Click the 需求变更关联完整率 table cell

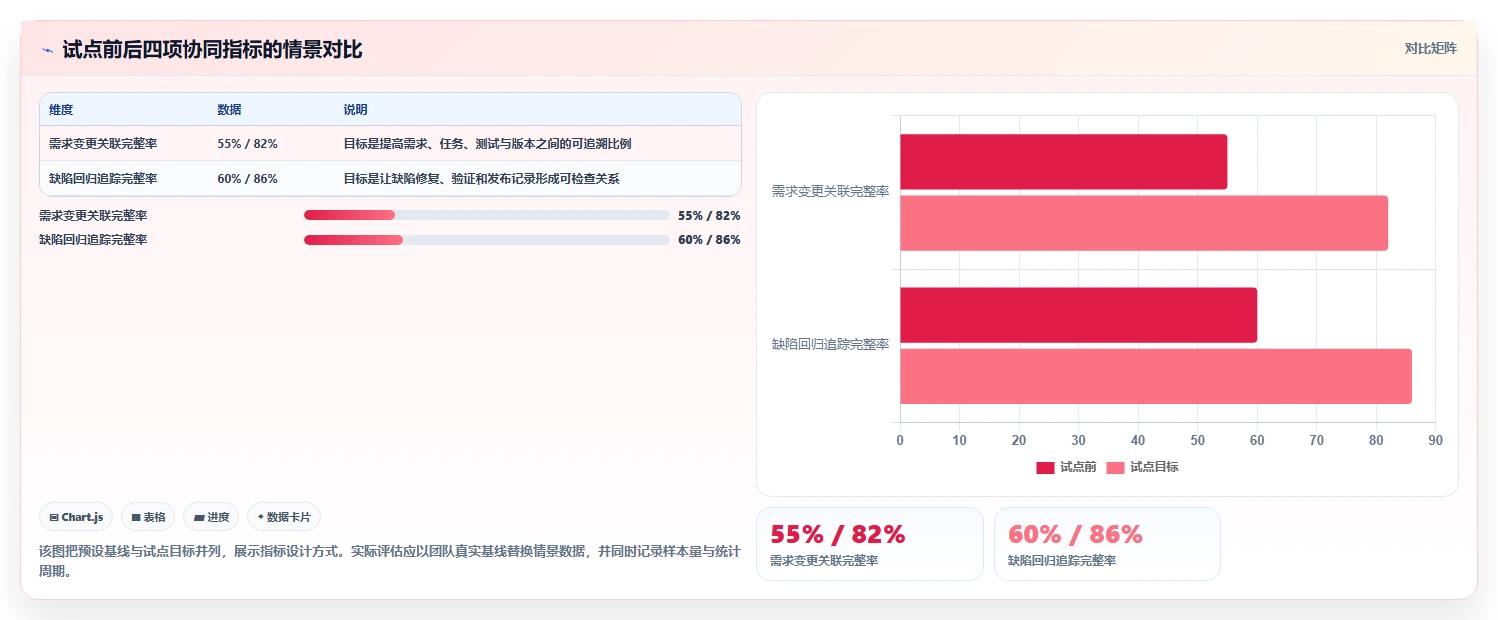(103, 144)
